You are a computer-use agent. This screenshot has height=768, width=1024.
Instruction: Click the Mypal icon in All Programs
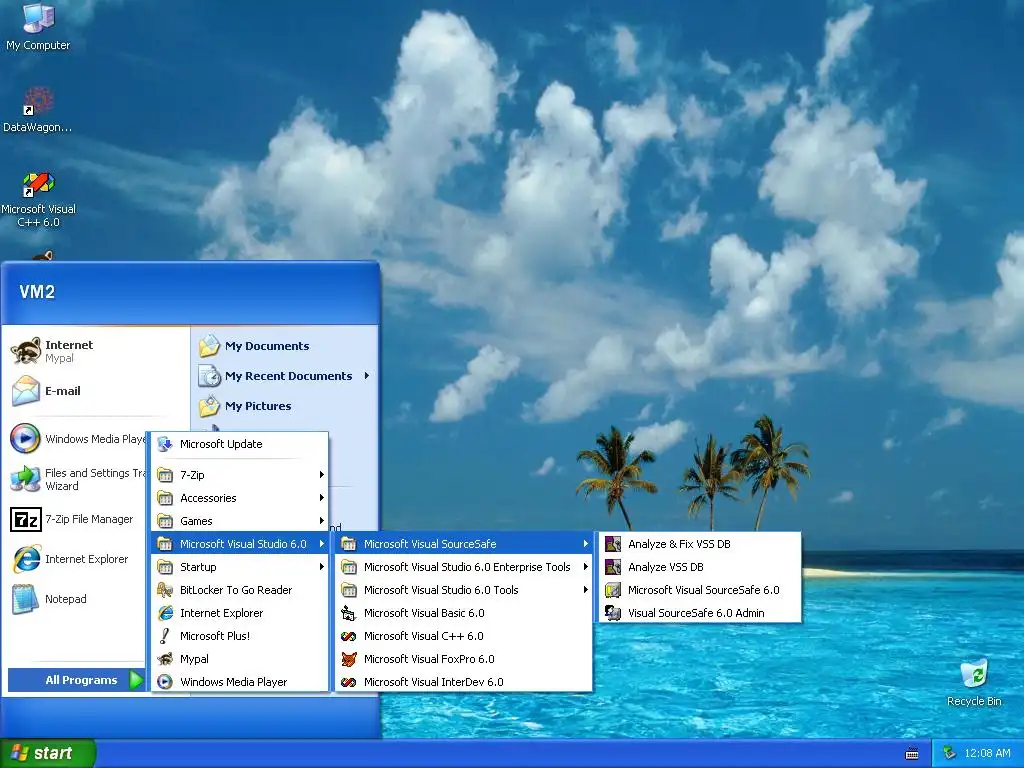pos(165,659)
